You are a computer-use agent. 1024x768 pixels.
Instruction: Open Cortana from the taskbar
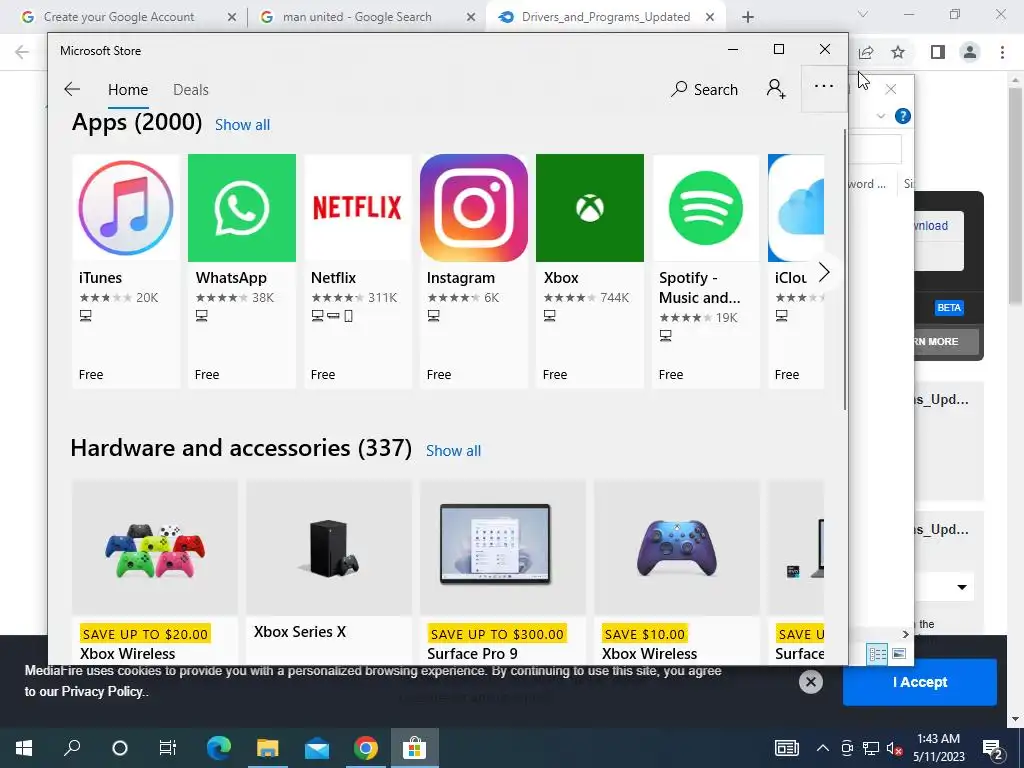[120, 748]
